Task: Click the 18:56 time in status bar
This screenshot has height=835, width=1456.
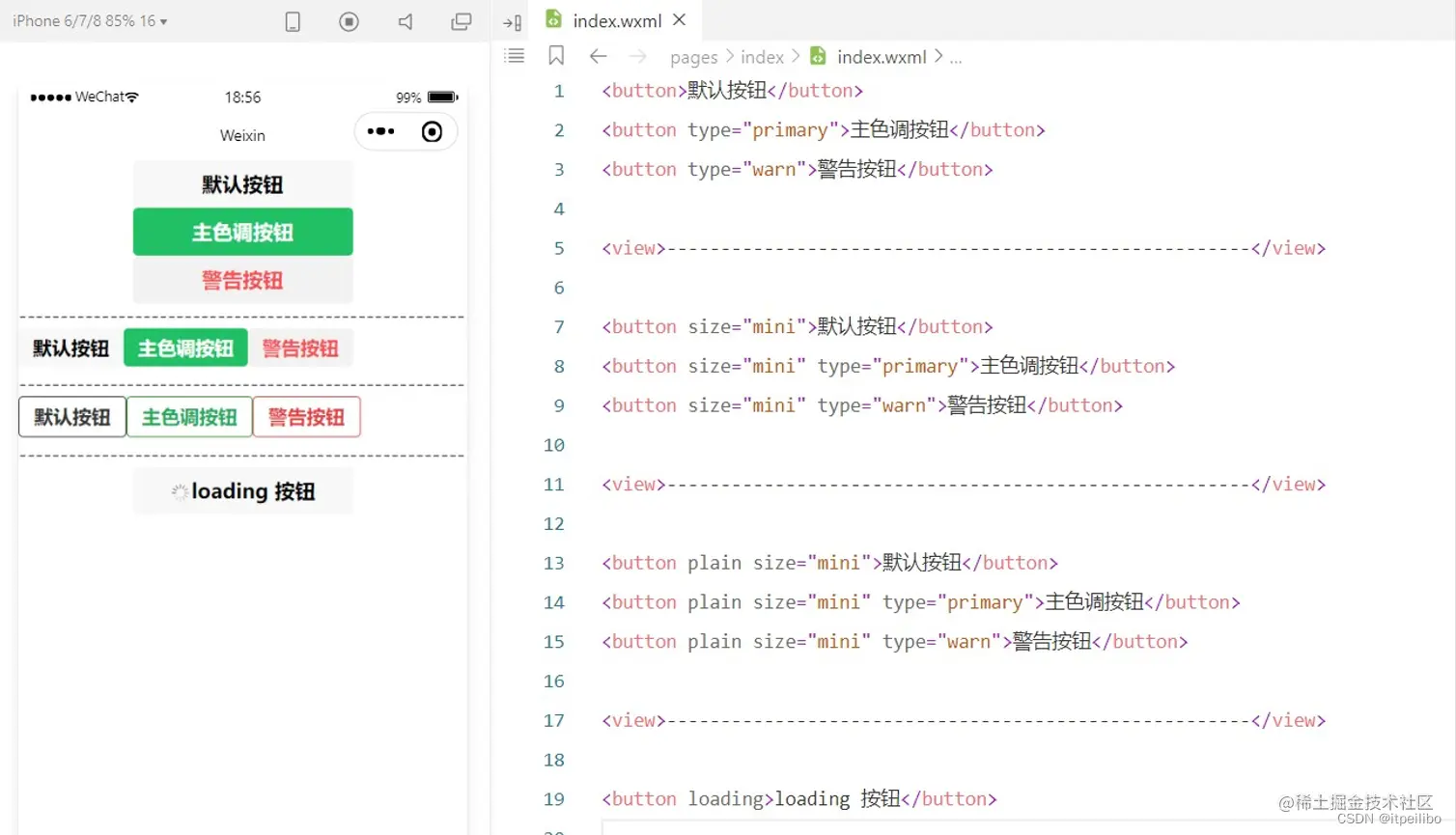Action: coord(242,97)
